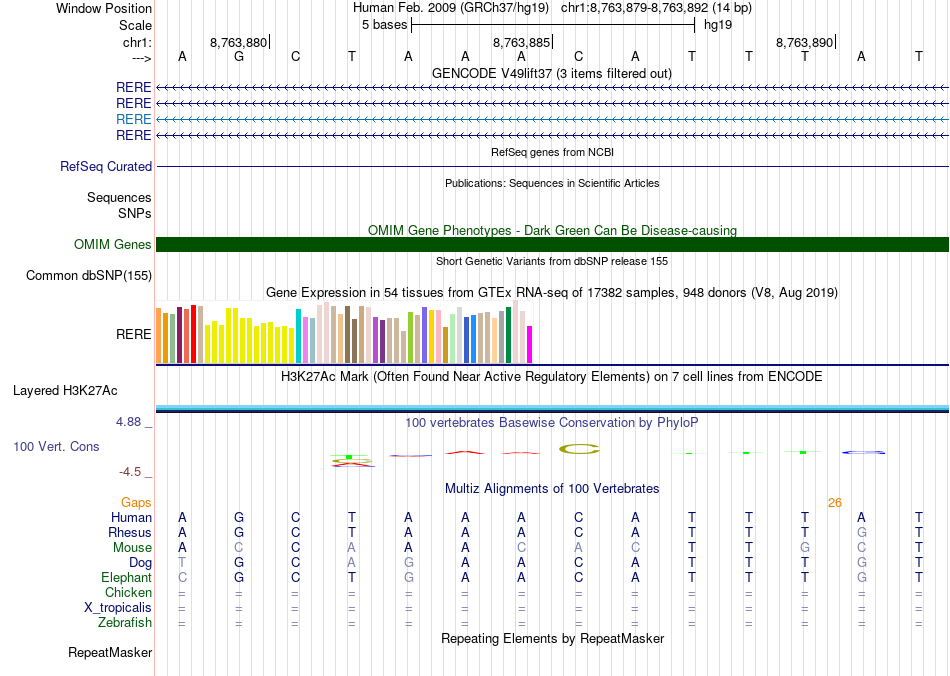This screenshot has width=950, height=676.
Task: Select the light-blue RERE intron arrow line
Action: point(552,119)
